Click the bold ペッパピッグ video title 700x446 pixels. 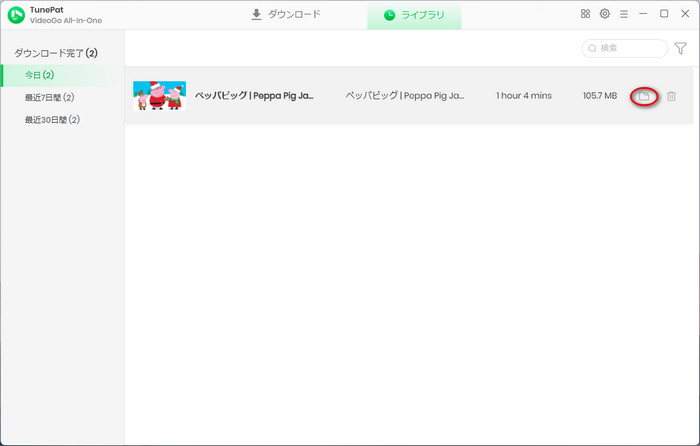click(254, 96)
